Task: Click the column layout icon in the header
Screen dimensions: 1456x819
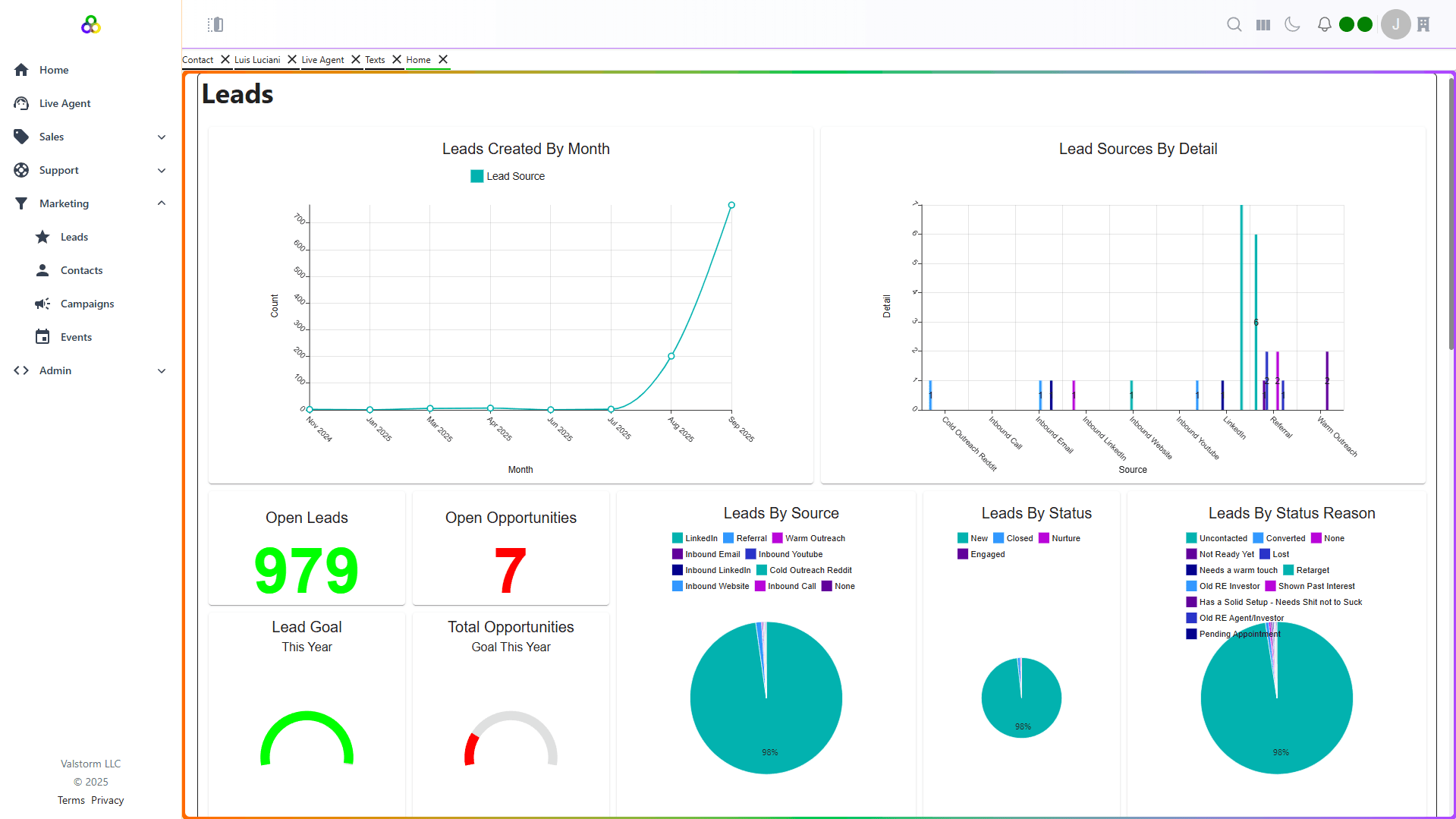Action: click(1263, 24)
